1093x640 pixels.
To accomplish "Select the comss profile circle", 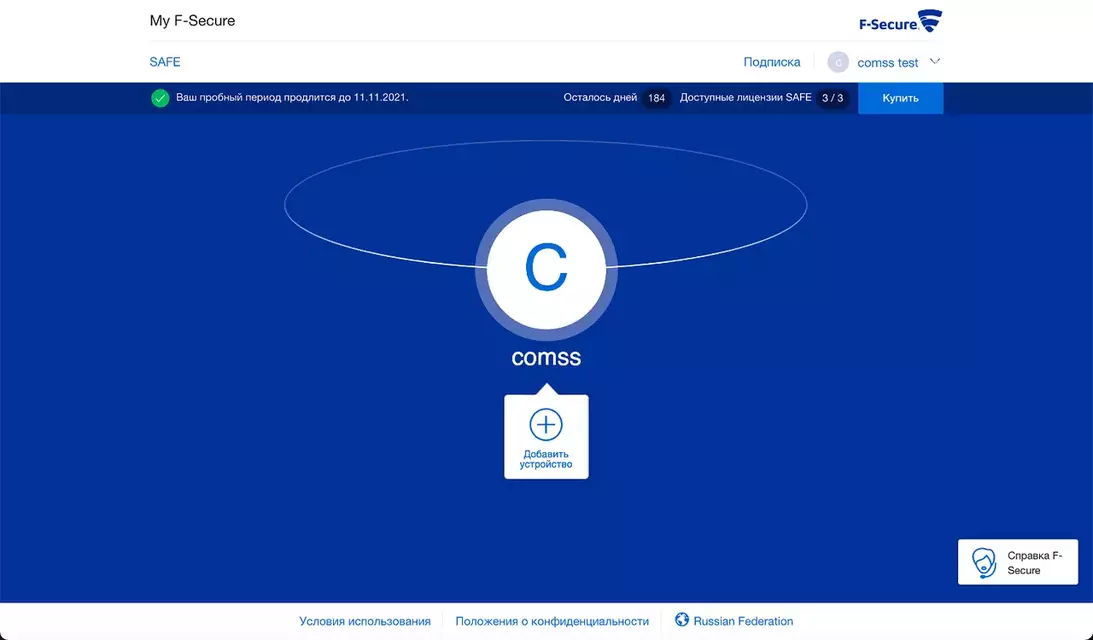I will pyautogui.click(x=546, y=270).
